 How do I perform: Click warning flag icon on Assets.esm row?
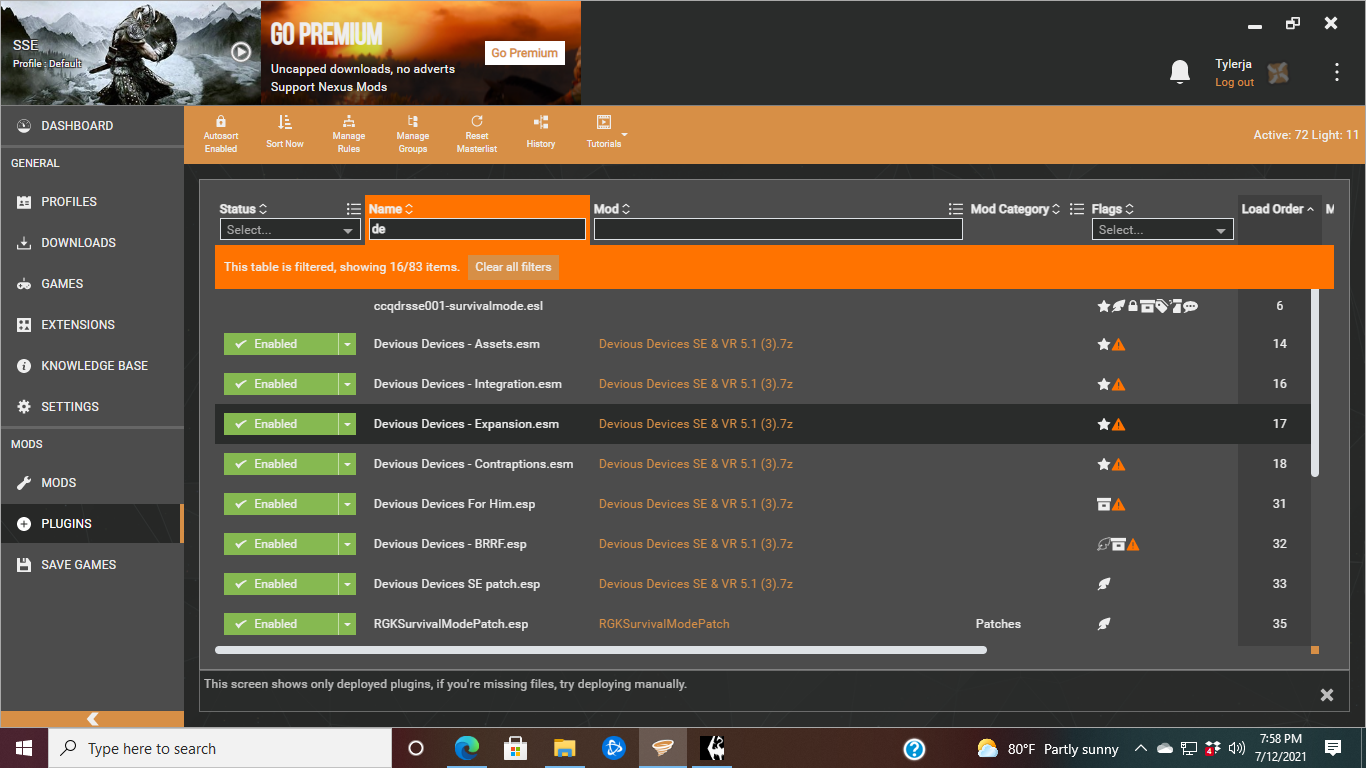[1119, 344]
